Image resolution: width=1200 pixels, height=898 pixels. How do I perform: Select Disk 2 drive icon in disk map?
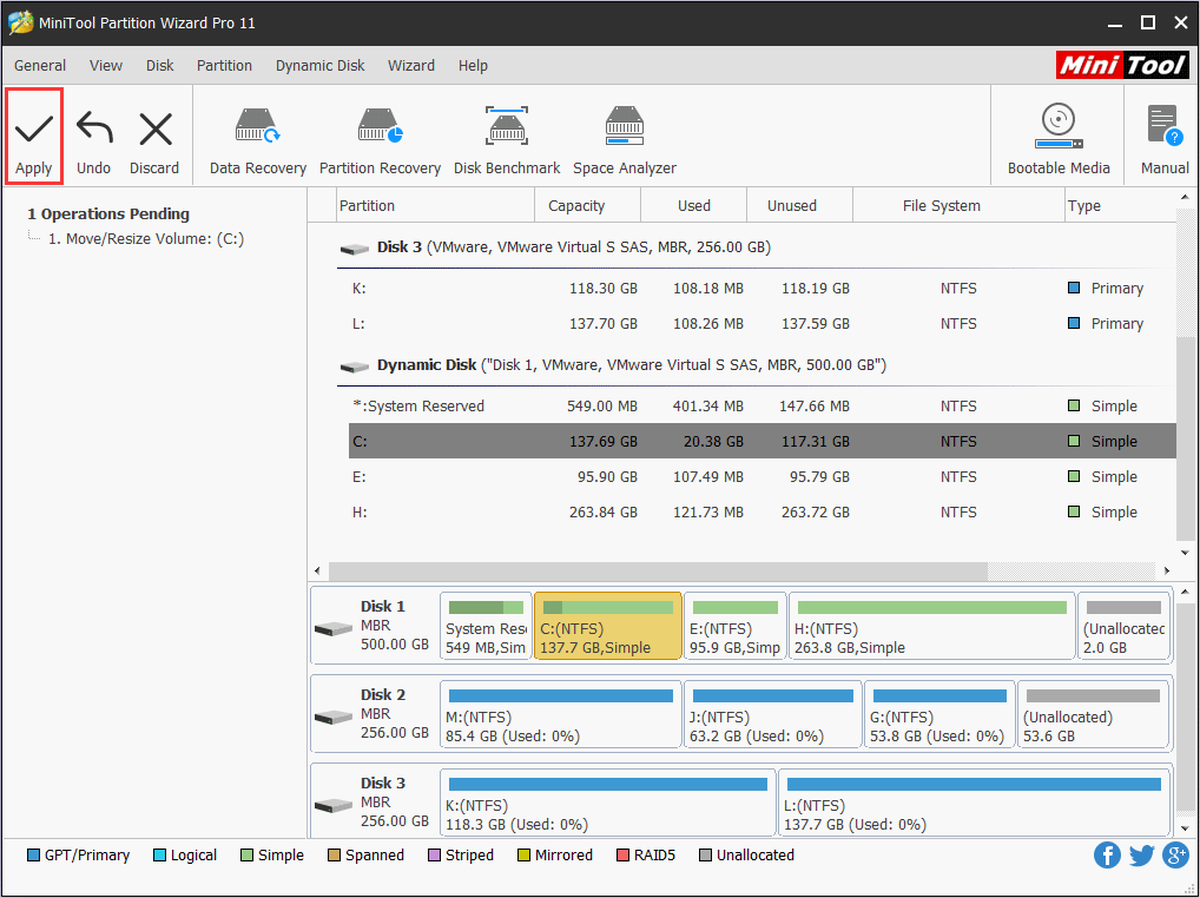click(x=333, y=717)
